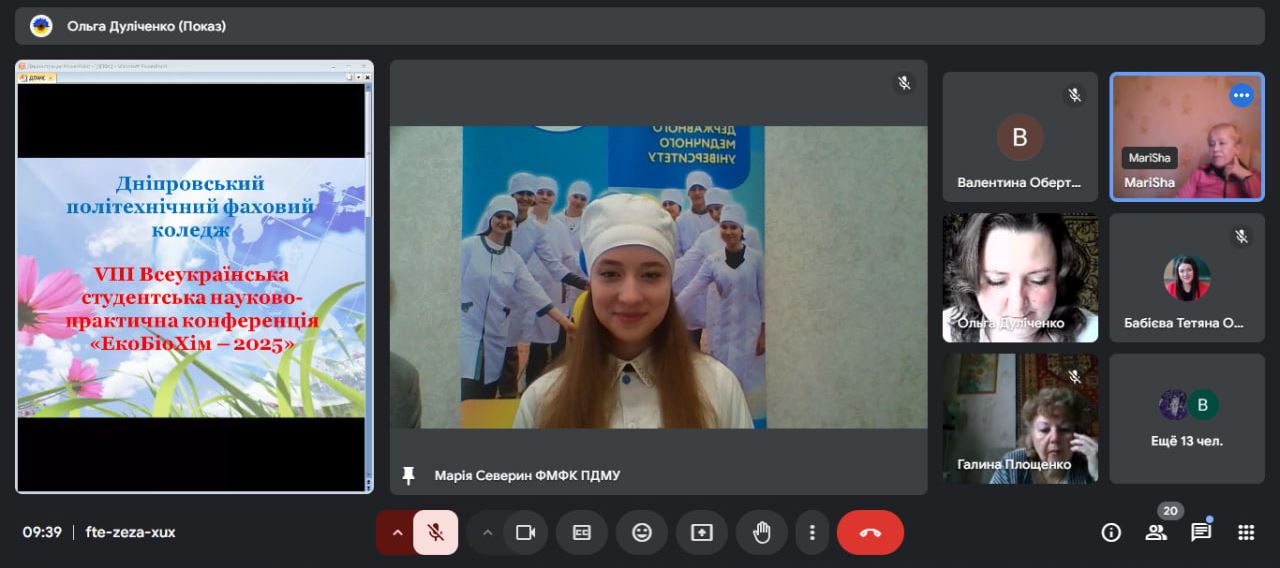This screenshot has height=568, width=1280.
Task: Toggle closed captions
Action: (x=582, y=532)
